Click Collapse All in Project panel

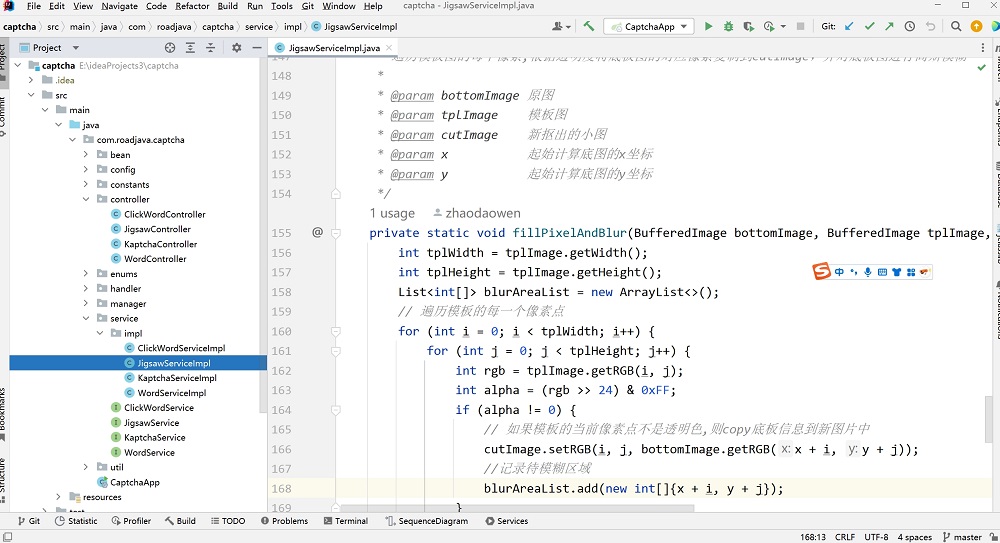(210, 47)
